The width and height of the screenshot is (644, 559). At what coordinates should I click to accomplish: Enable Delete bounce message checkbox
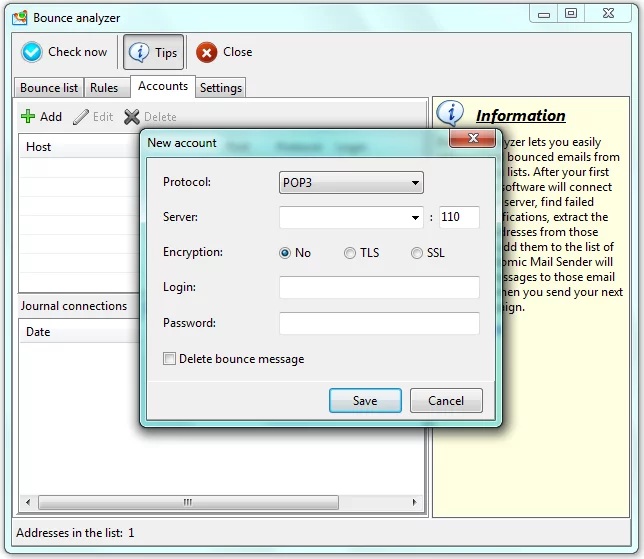tap(170, 359)
